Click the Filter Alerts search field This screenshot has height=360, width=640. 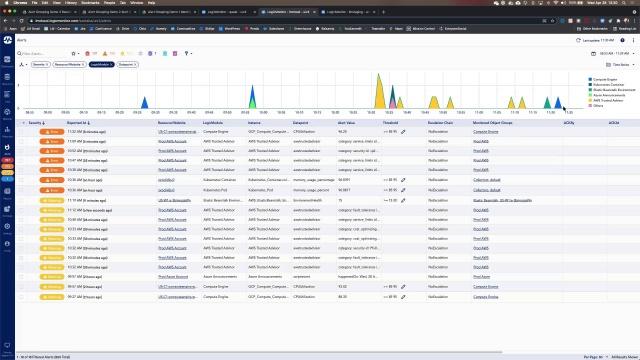[x=43, y=53]
